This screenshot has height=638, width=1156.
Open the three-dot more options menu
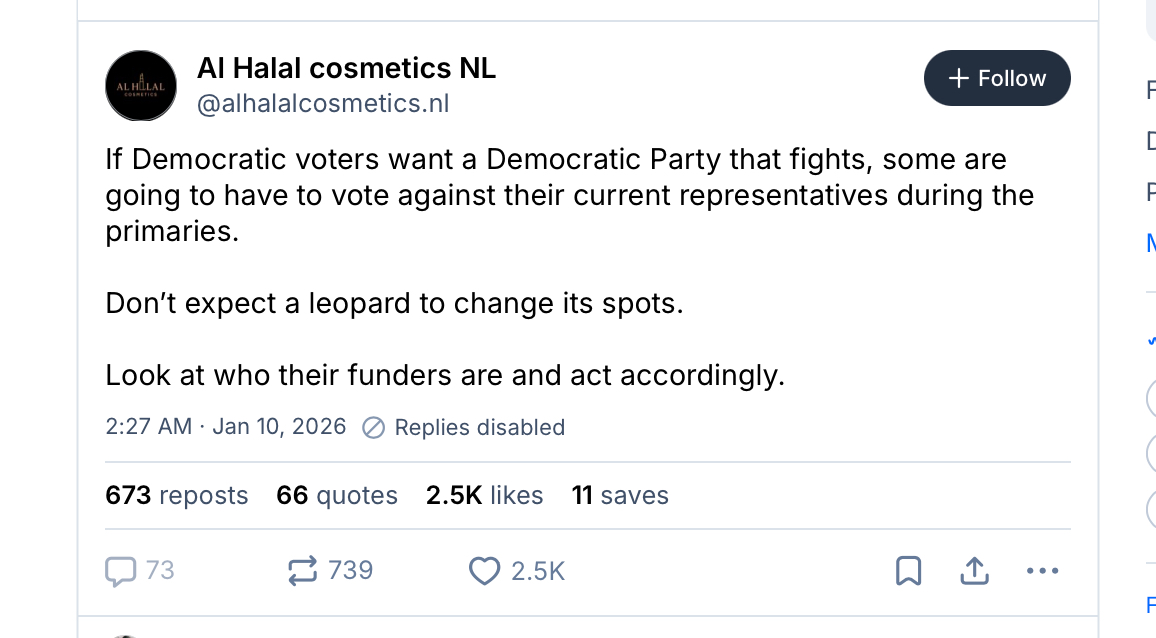pyautogui.click(x=1042, y=571)
